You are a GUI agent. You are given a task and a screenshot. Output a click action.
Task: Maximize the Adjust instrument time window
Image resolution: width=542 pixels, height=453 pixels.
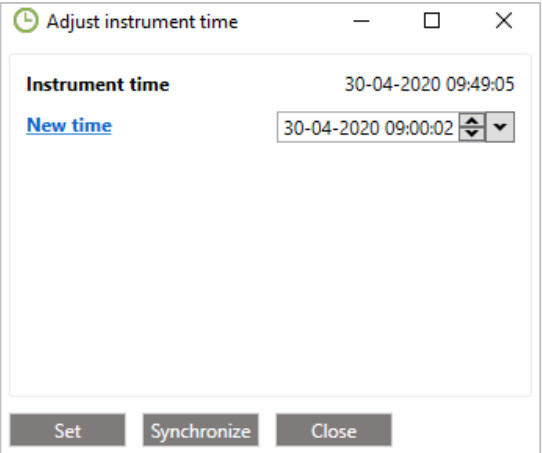432,21
